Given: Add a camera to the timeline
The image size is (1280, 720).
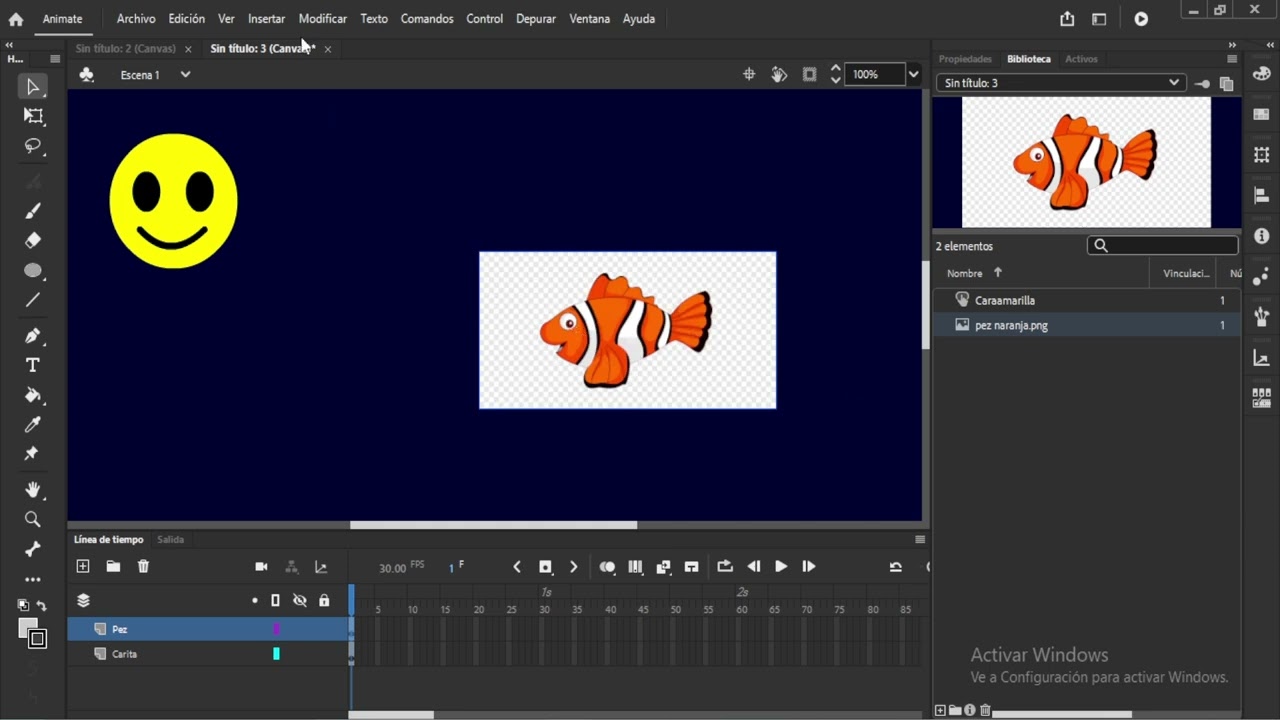Looking at the screenshot, I should point(261,567).
